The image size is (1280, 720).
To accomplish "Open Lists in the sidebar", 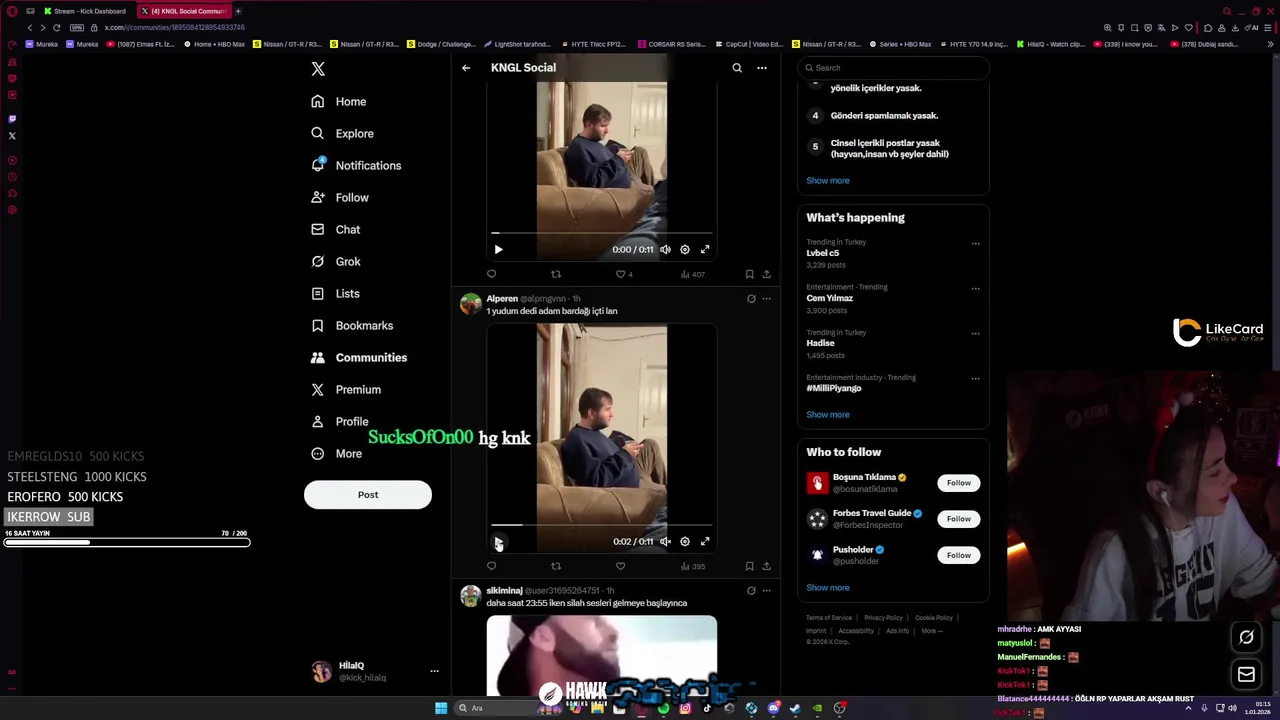I will click(335, 293).
